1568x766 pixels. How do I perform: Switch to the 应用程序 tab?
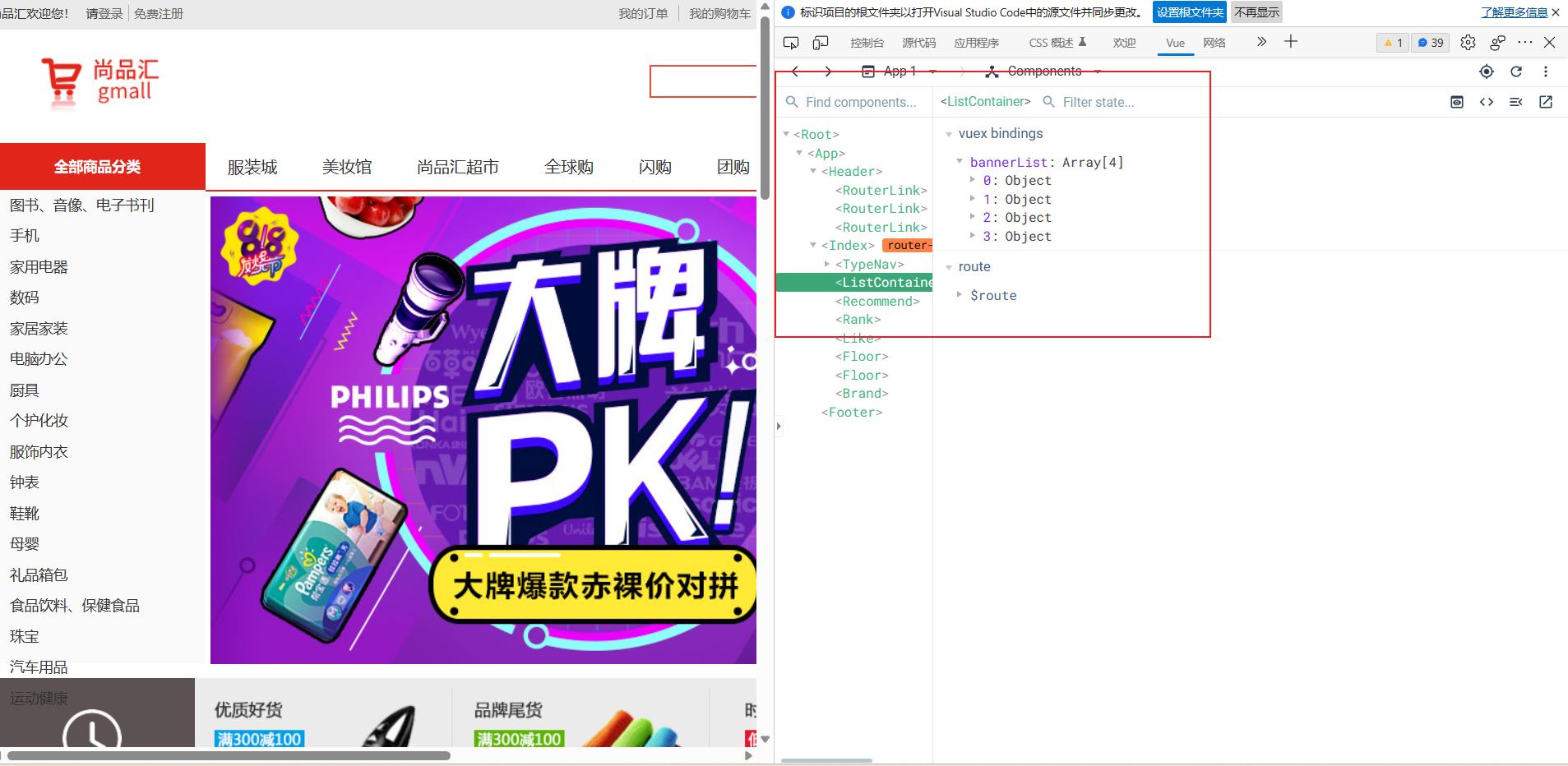click(x=977, y=43)
